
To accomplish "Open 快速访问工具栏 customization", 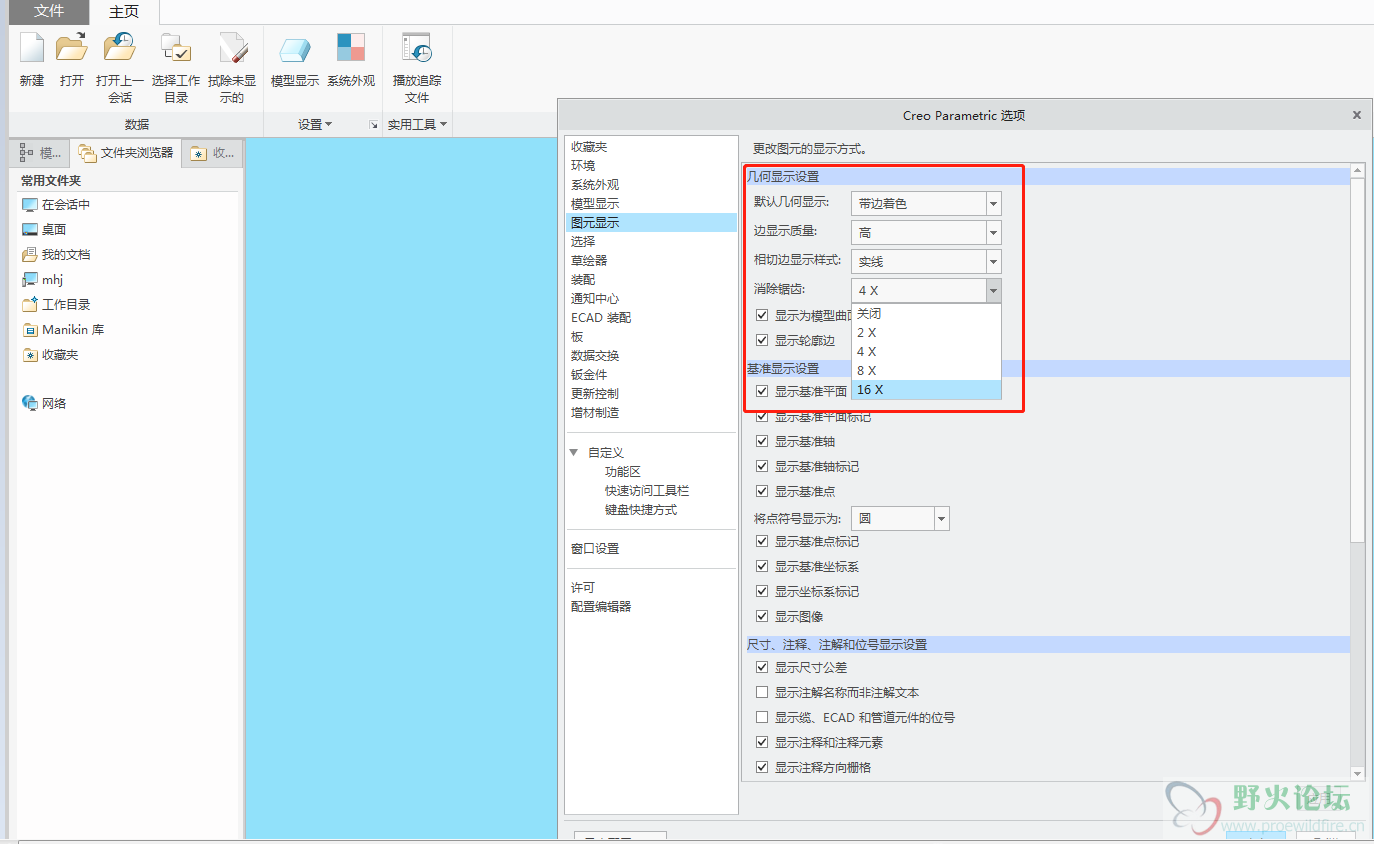I will point(647,490).
